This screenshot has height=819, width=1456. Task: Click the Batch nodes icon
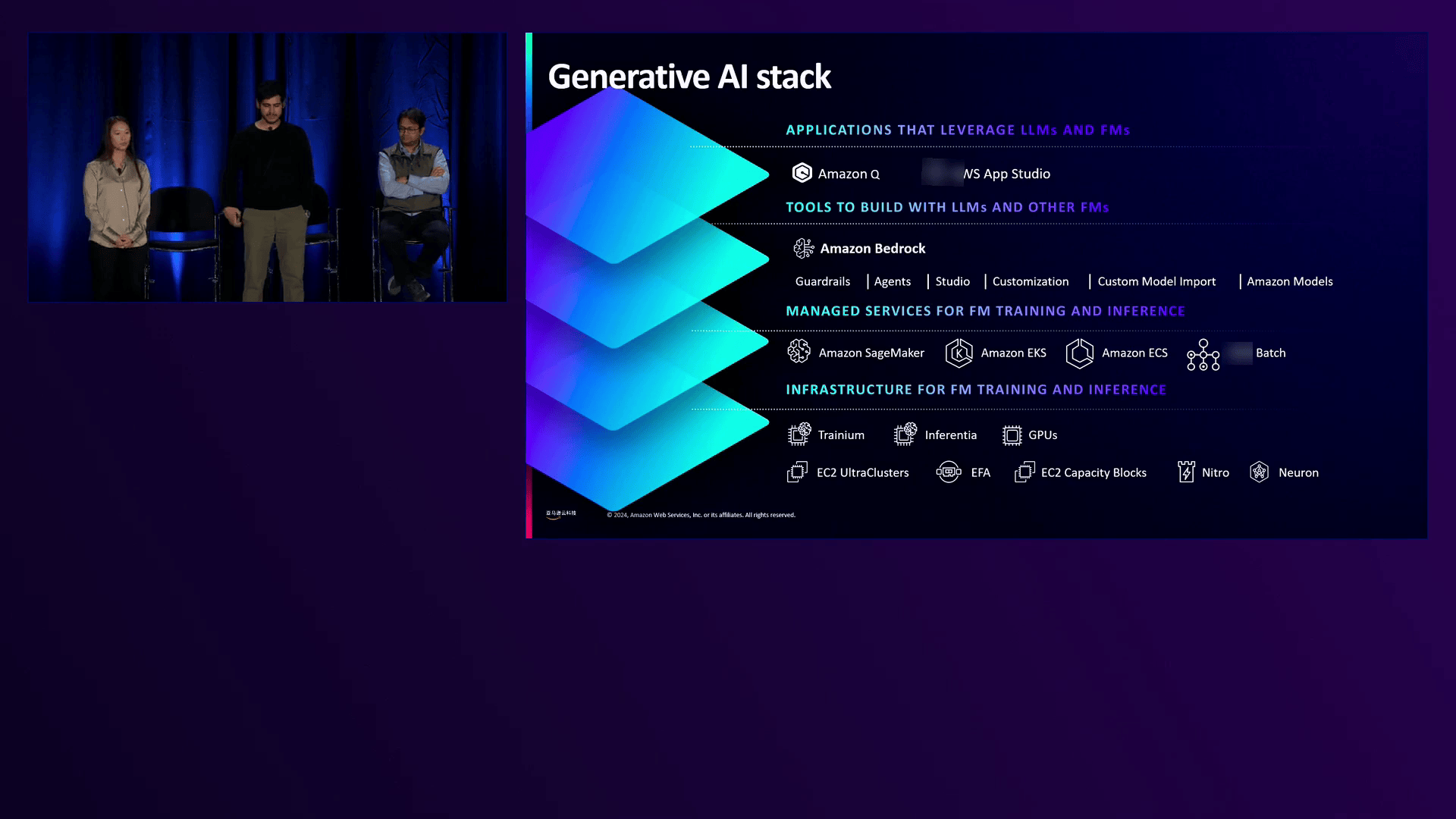[x=1203, y=355]
